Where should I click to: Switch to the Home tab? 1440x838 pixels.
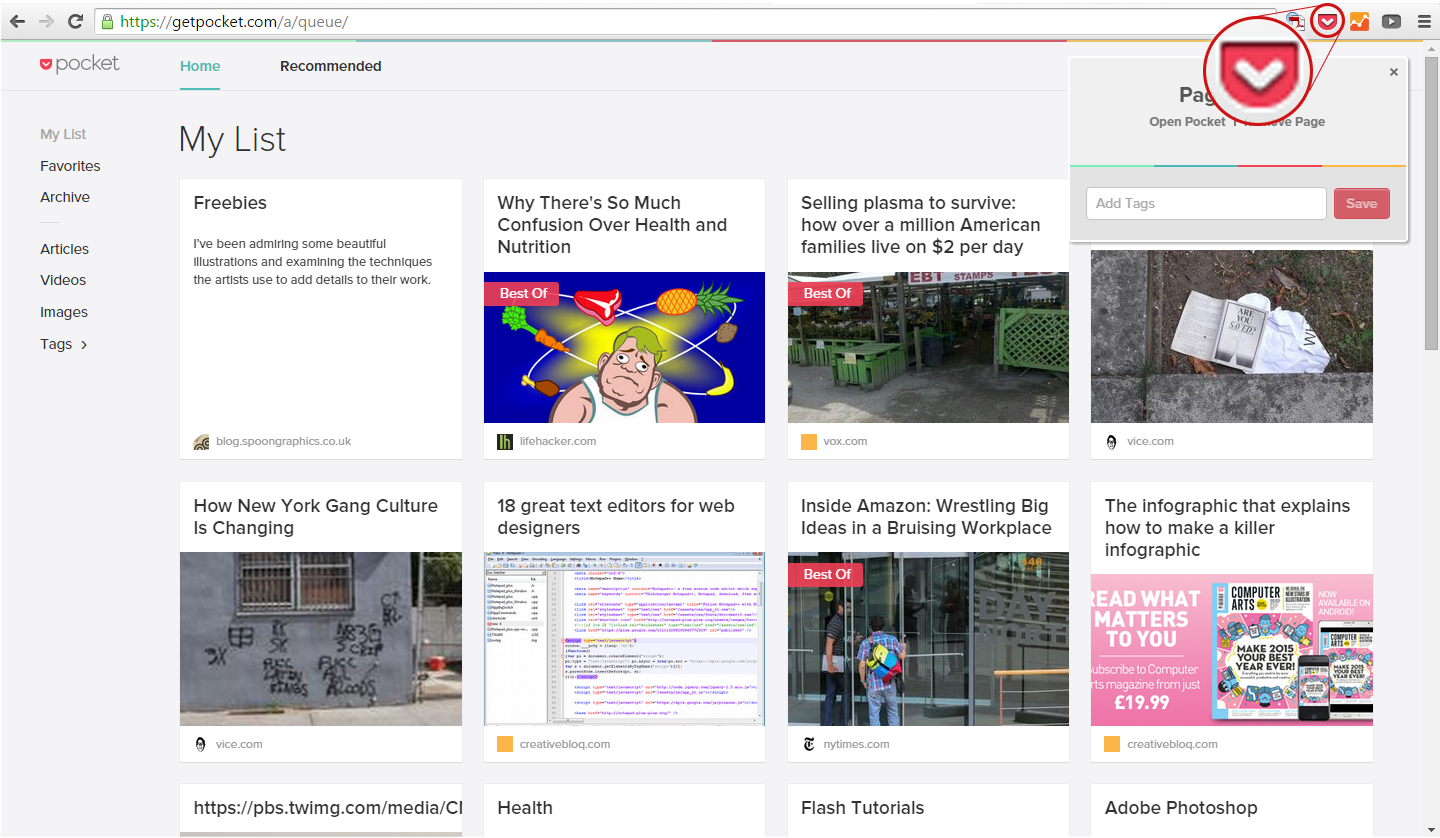tap(200, 66)
